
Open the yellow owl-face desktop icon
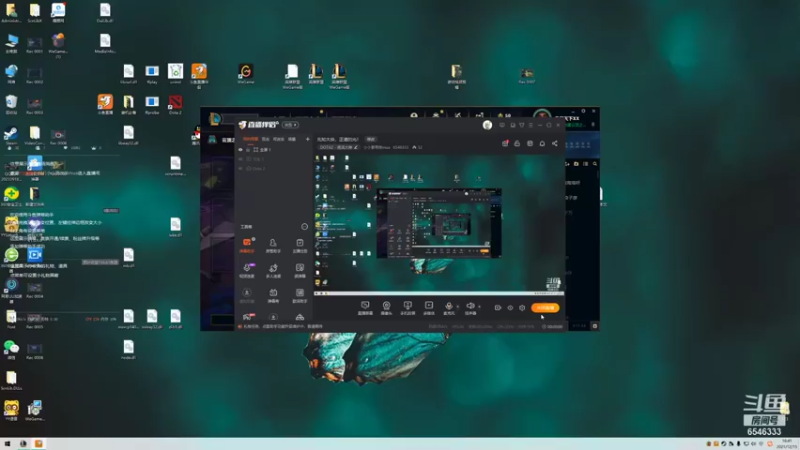[11, 410]
